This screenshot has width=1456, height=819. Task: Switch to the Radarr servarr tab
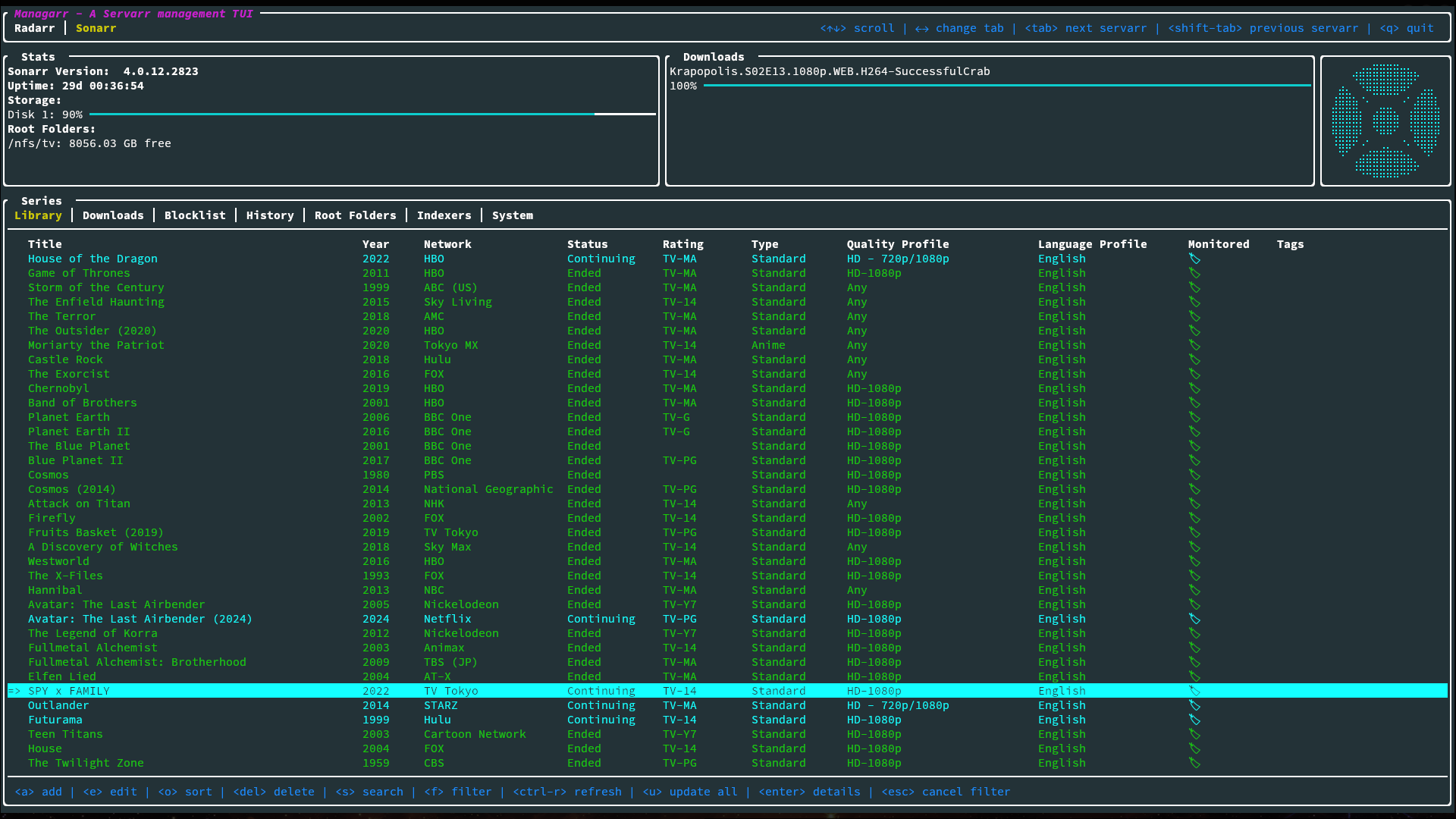point(35,28)
